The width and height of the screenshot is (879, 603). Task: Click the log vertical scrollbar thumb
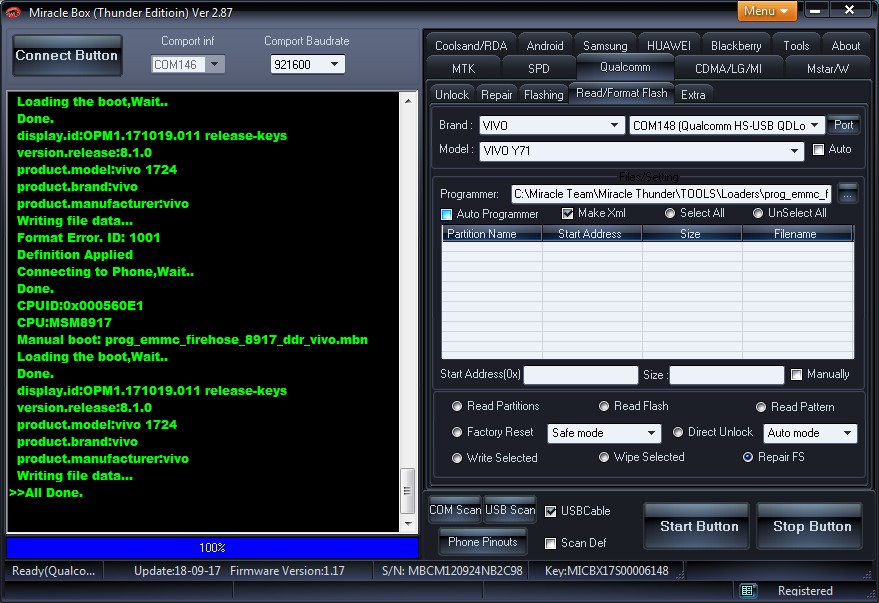pyautogui.click(x=408, y=491)
